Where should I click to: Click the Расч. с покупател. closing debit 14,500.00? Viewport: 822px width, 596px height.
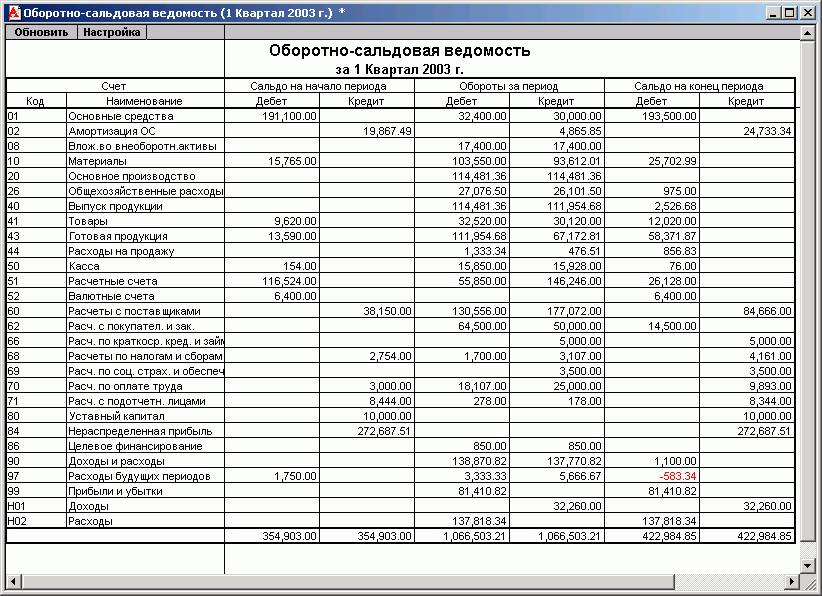[x=673, y=327]
